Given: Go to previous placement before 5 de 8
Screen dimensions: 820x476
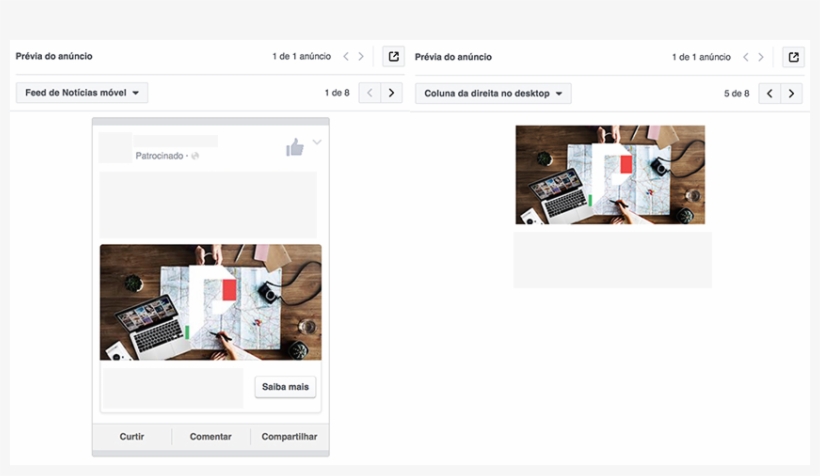Looking at the screenshot, I should [769, 93].
